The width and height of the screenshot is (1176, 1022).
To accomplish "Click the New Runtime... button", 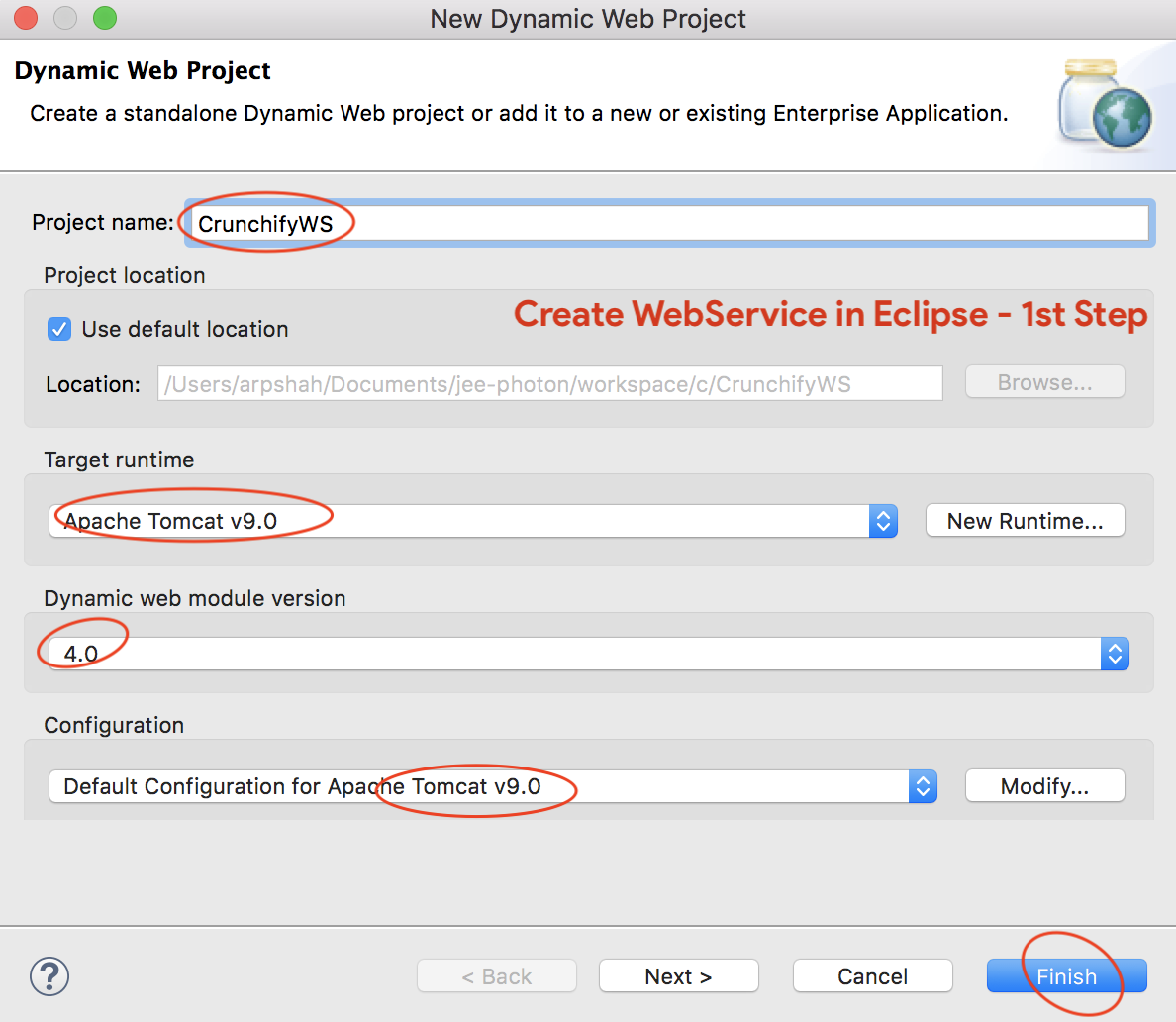I will click(x=1025, y=521).
